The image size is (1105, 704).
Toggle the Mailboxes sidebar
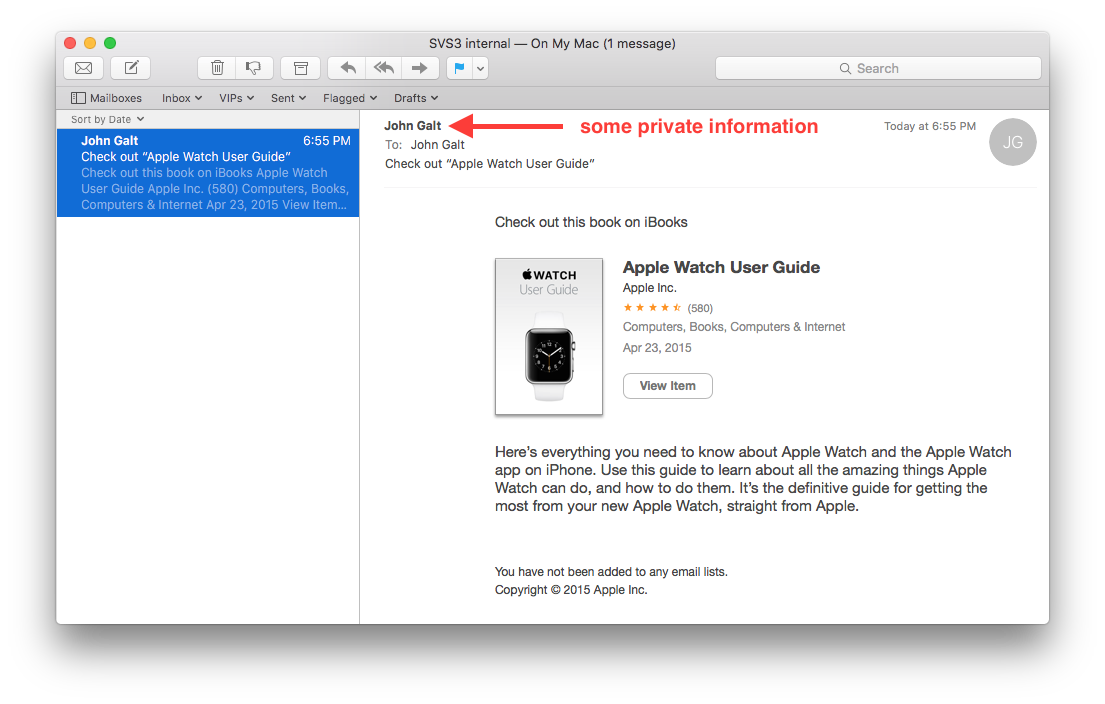(x=106, y=98)
